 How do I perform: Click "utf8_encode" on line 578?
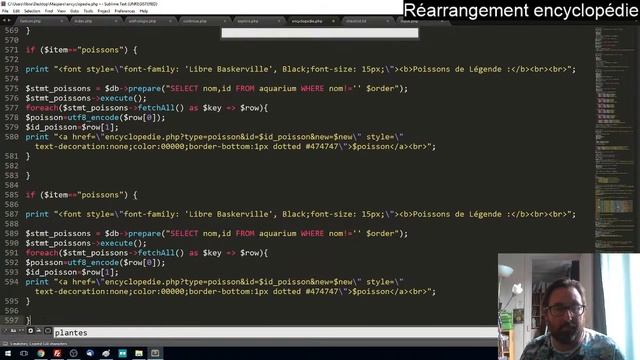[93, 118]
